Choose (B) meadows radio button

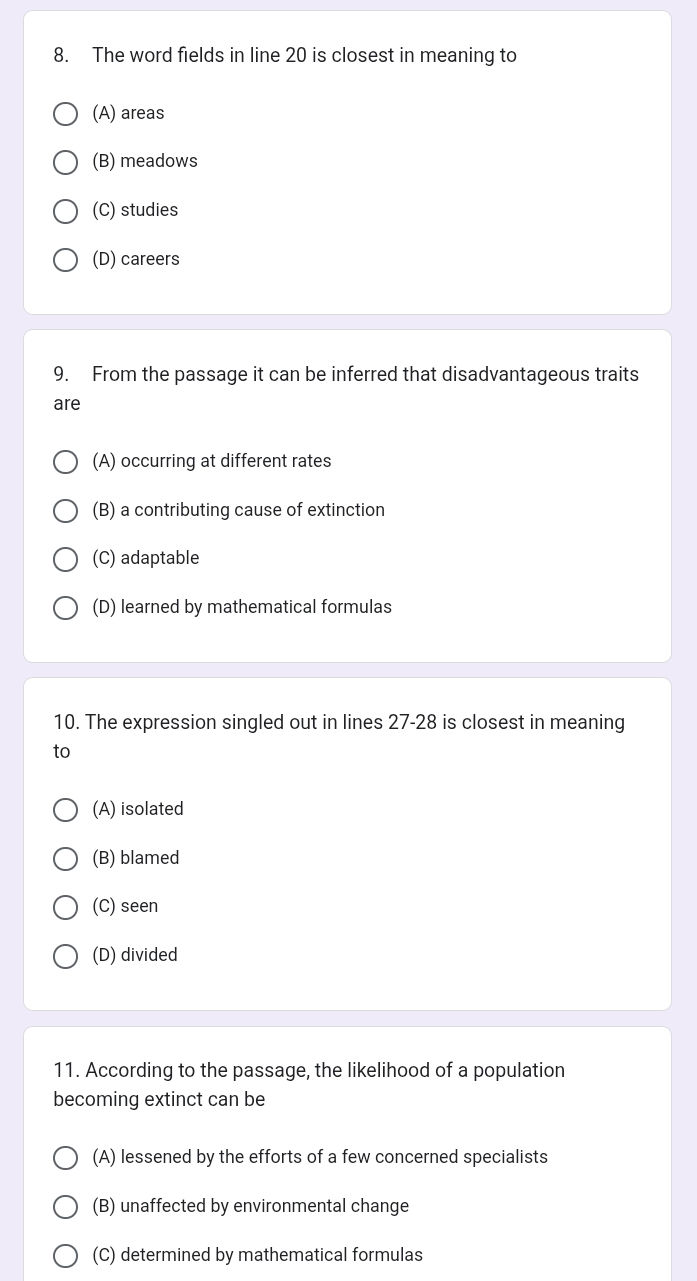click(65, 162)
